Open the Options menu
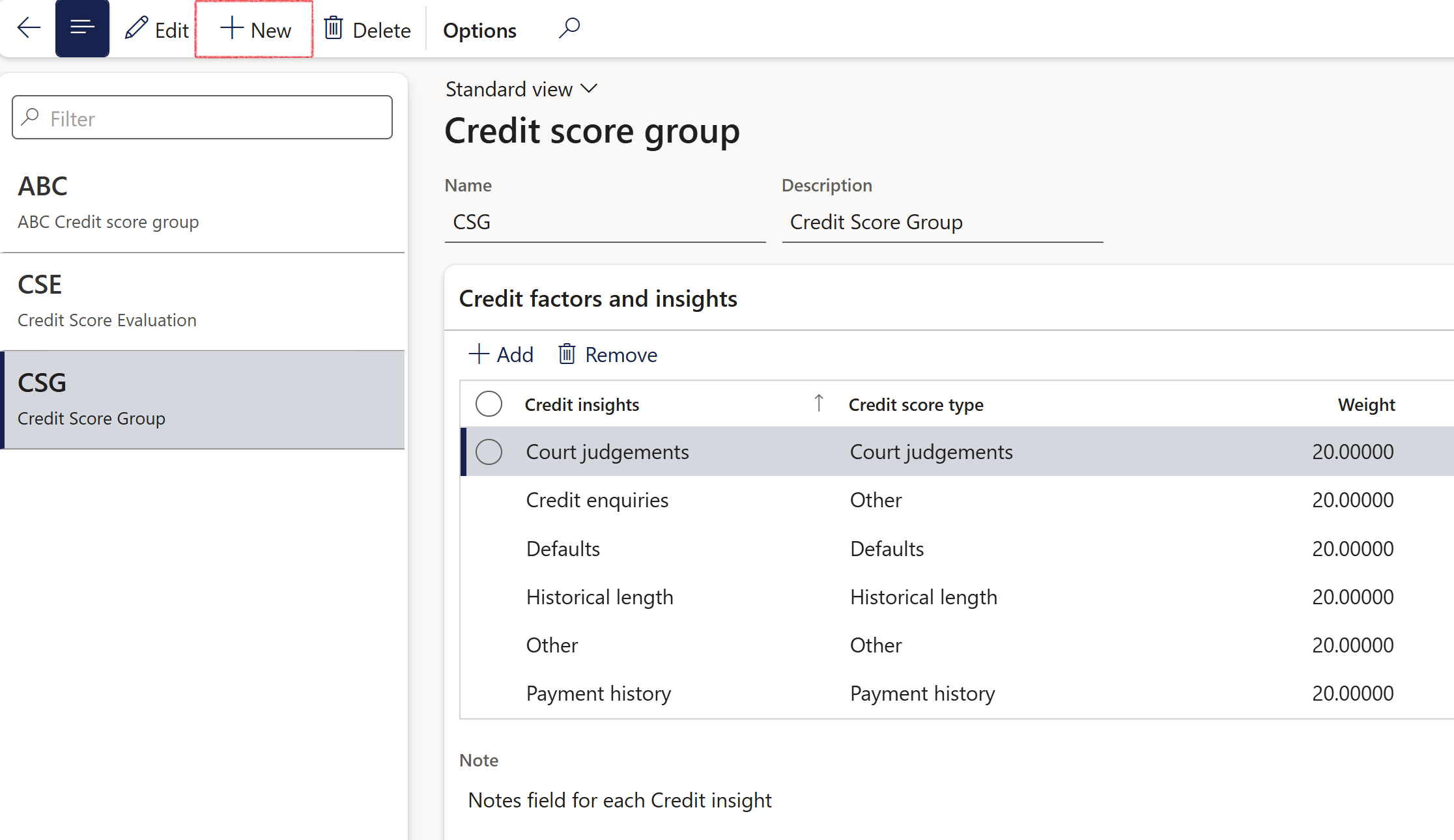Image resolution: width=1454 pixels, height=840 pixels. (x=479, y=31)
